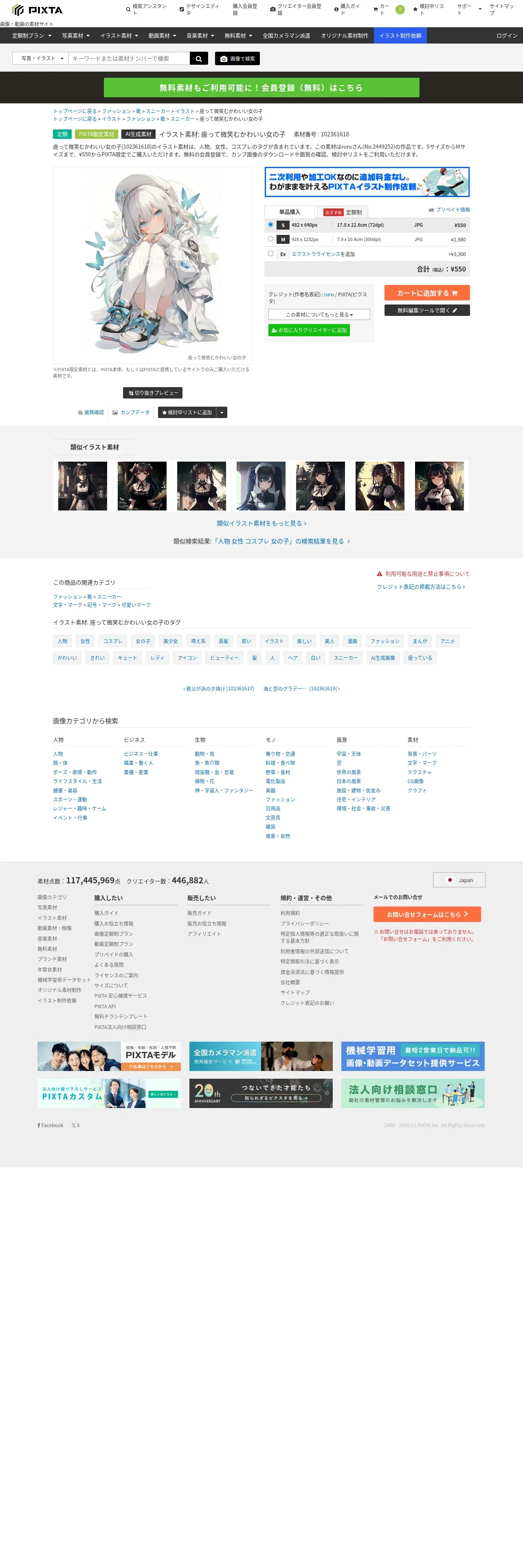Click the swap icon beside プリペイド価格
This screenshot has width=523, height=1568.
pos(431,210)
